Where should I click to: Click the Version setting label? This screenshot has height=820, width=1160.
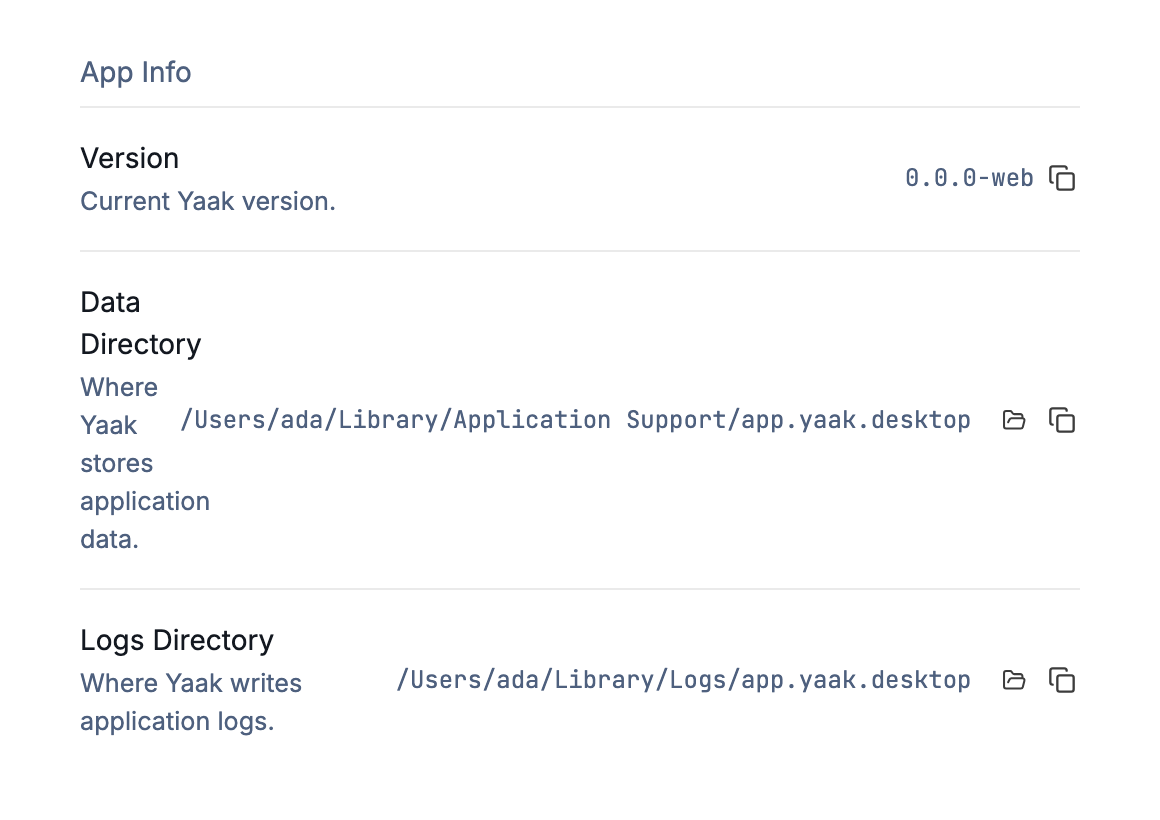tap(129, 158)
